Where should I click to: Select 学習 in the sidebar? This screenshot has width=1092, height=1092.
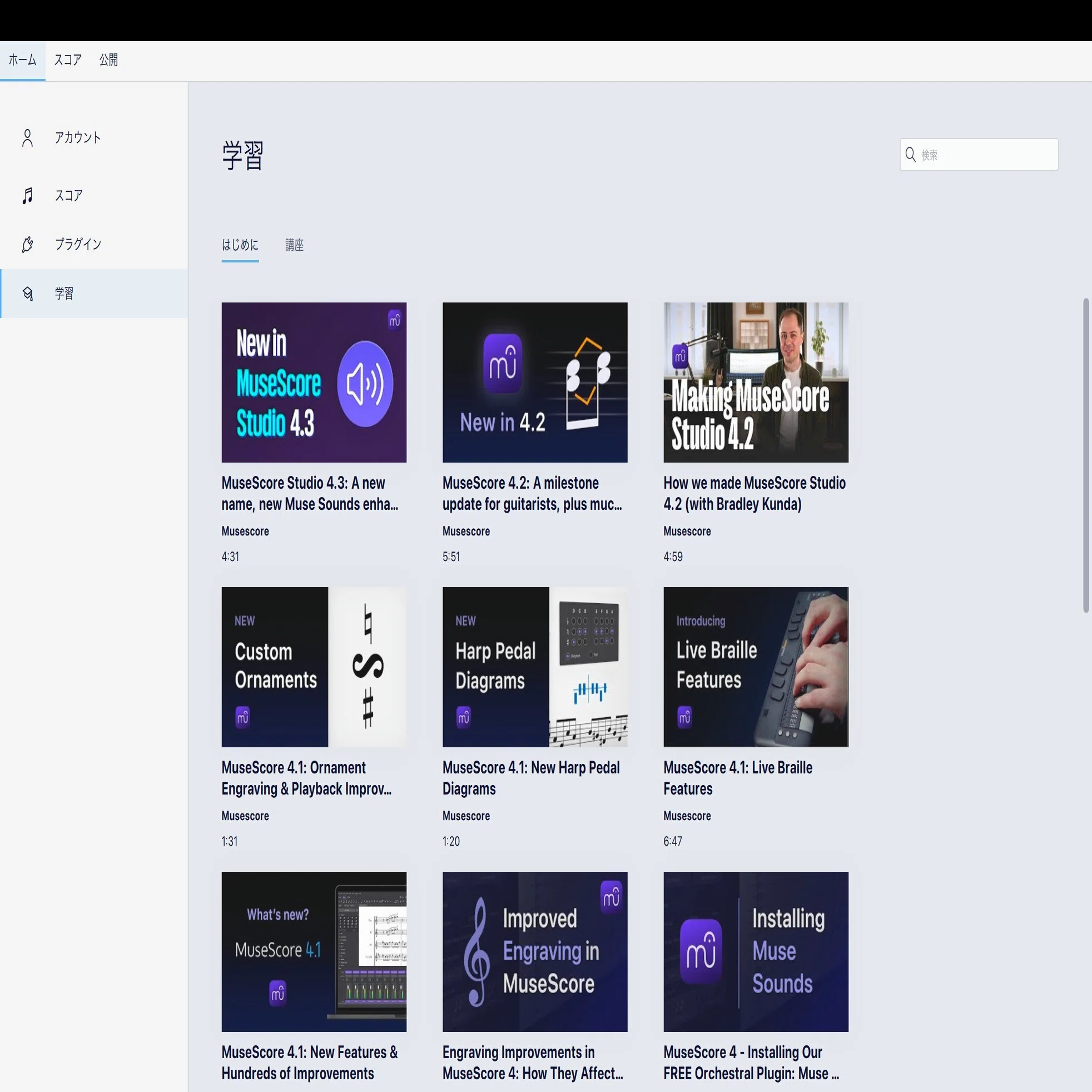(x=94, y=294)
